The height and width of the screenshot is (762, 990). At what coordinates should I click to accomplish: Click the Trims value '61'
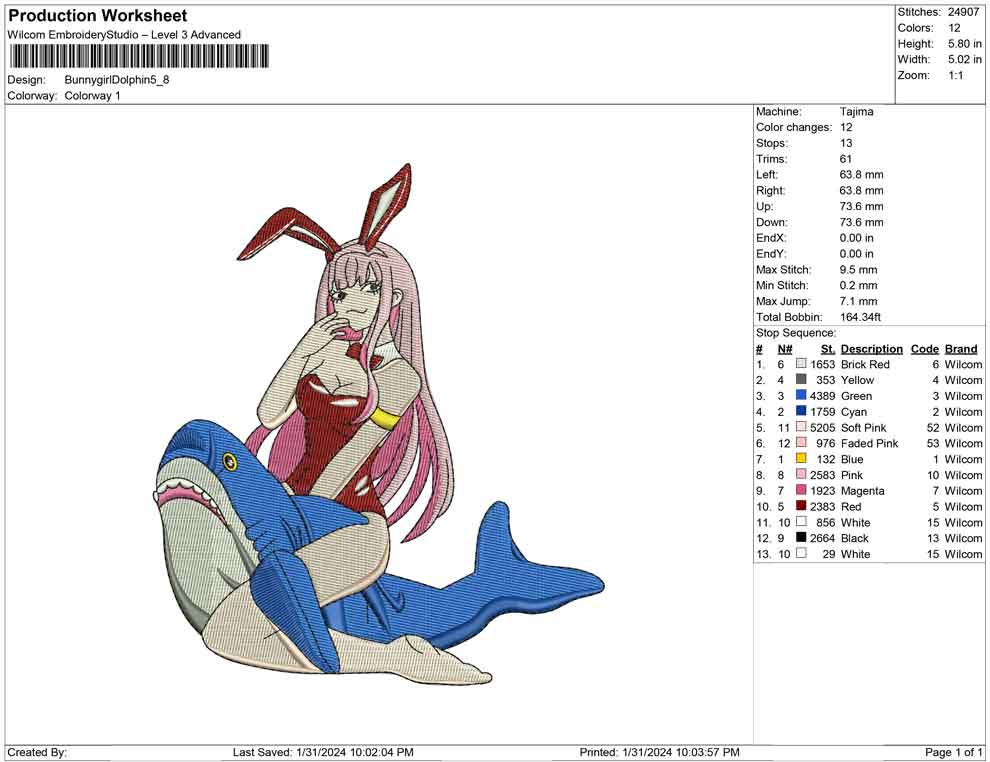845,159
